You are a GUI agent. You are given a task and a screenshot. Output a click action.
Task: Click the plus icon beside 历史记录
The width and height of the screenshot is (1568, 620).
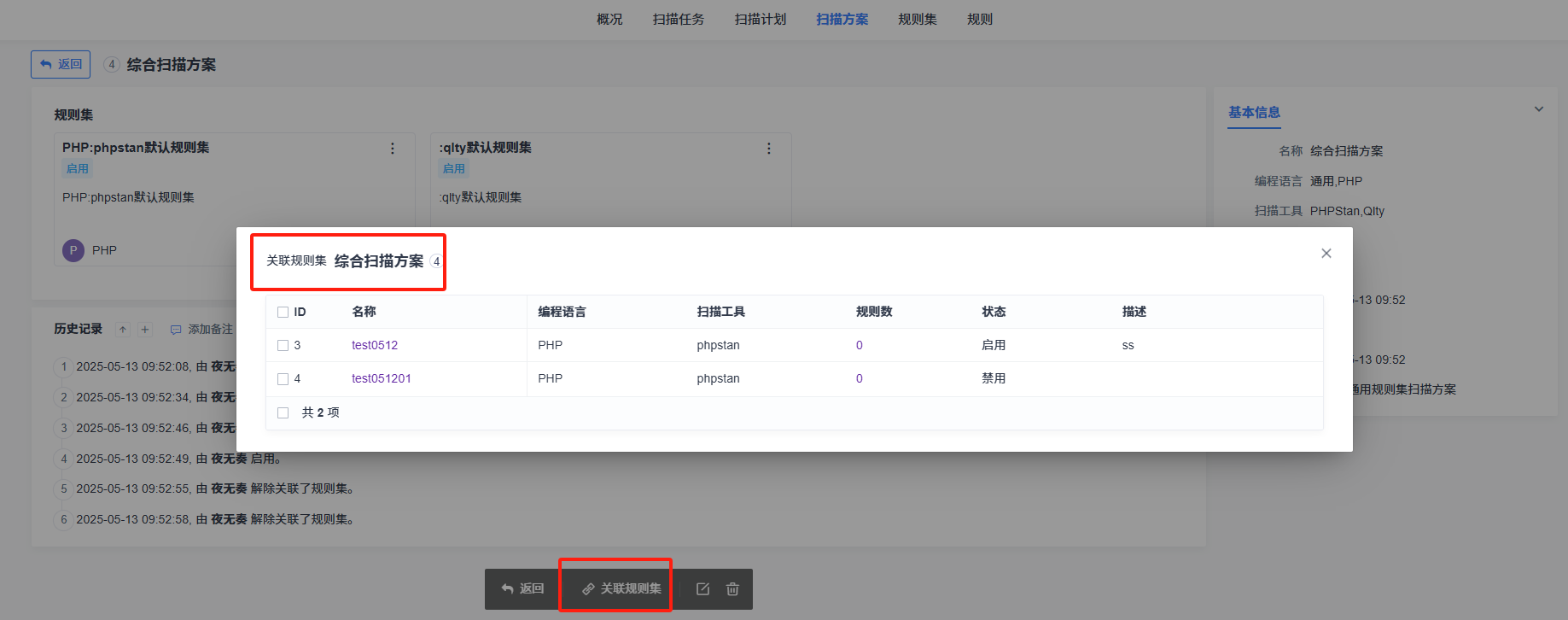(145, 330)
